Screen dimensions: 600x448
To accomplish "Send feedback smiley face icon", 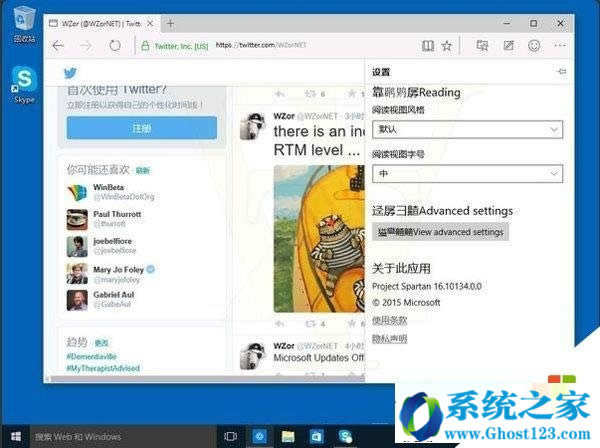I will [x=534, y=46].
